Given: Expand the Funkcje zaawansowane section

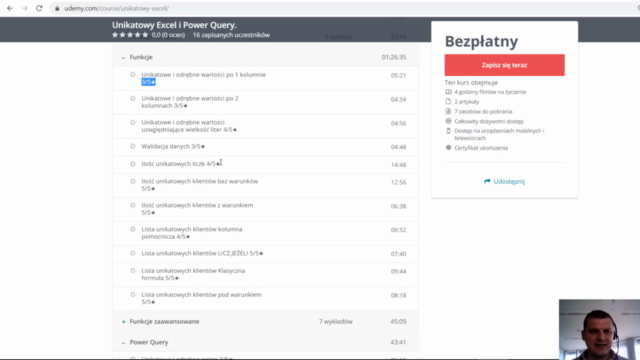Looking at the screenshot, I should tap(123, 322).
